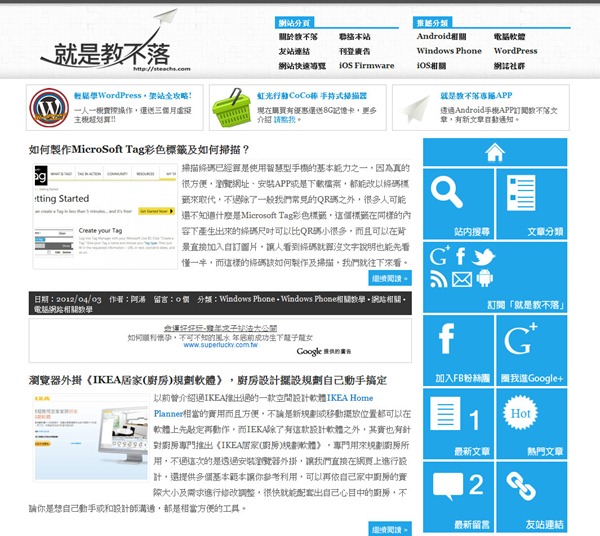The width and height of the screenshot is (600, 536).
Task: Subscribe via the Twitter bird icon
Action: coord(483,257)
